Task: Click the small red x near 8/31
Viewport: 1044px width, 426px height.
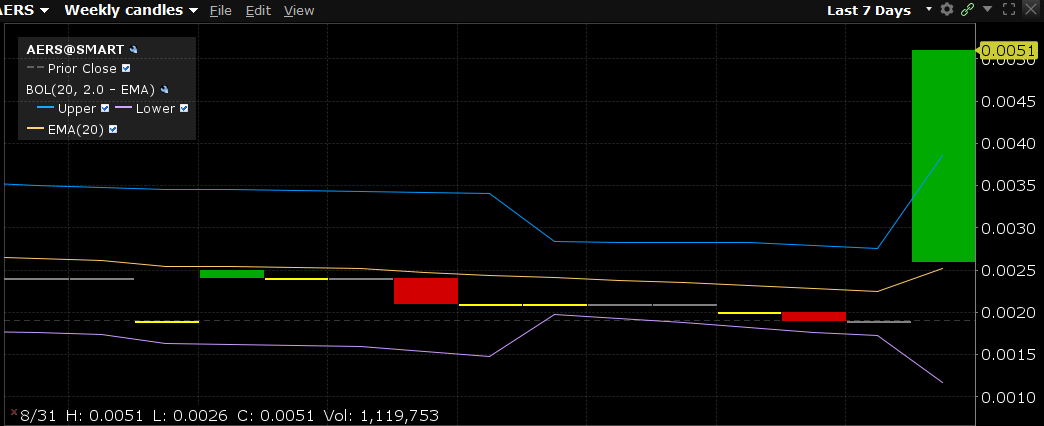Action: point(14,413)
